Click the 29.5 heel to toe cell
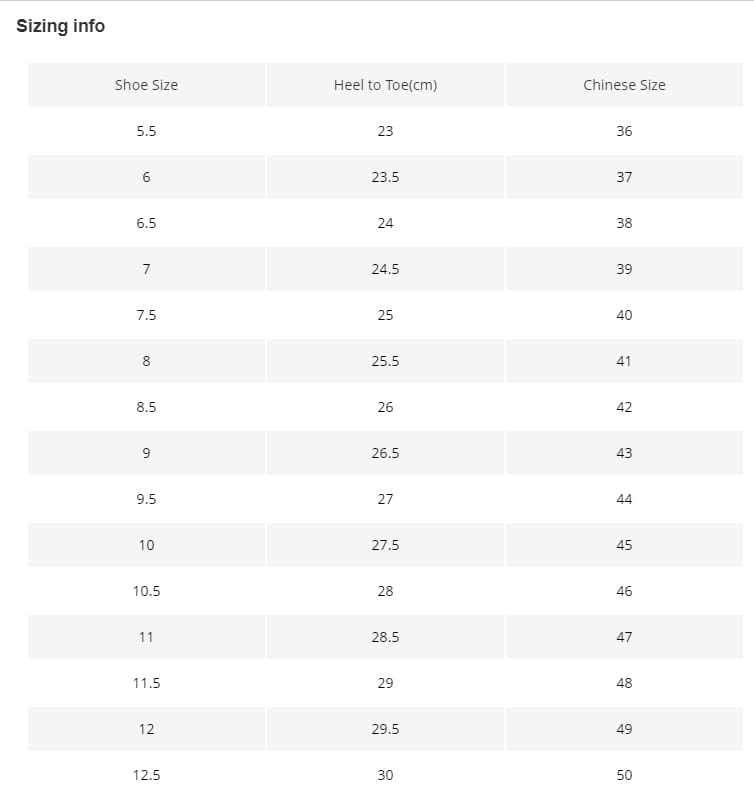This screenshot has height=798, width=754. (386, 729)
